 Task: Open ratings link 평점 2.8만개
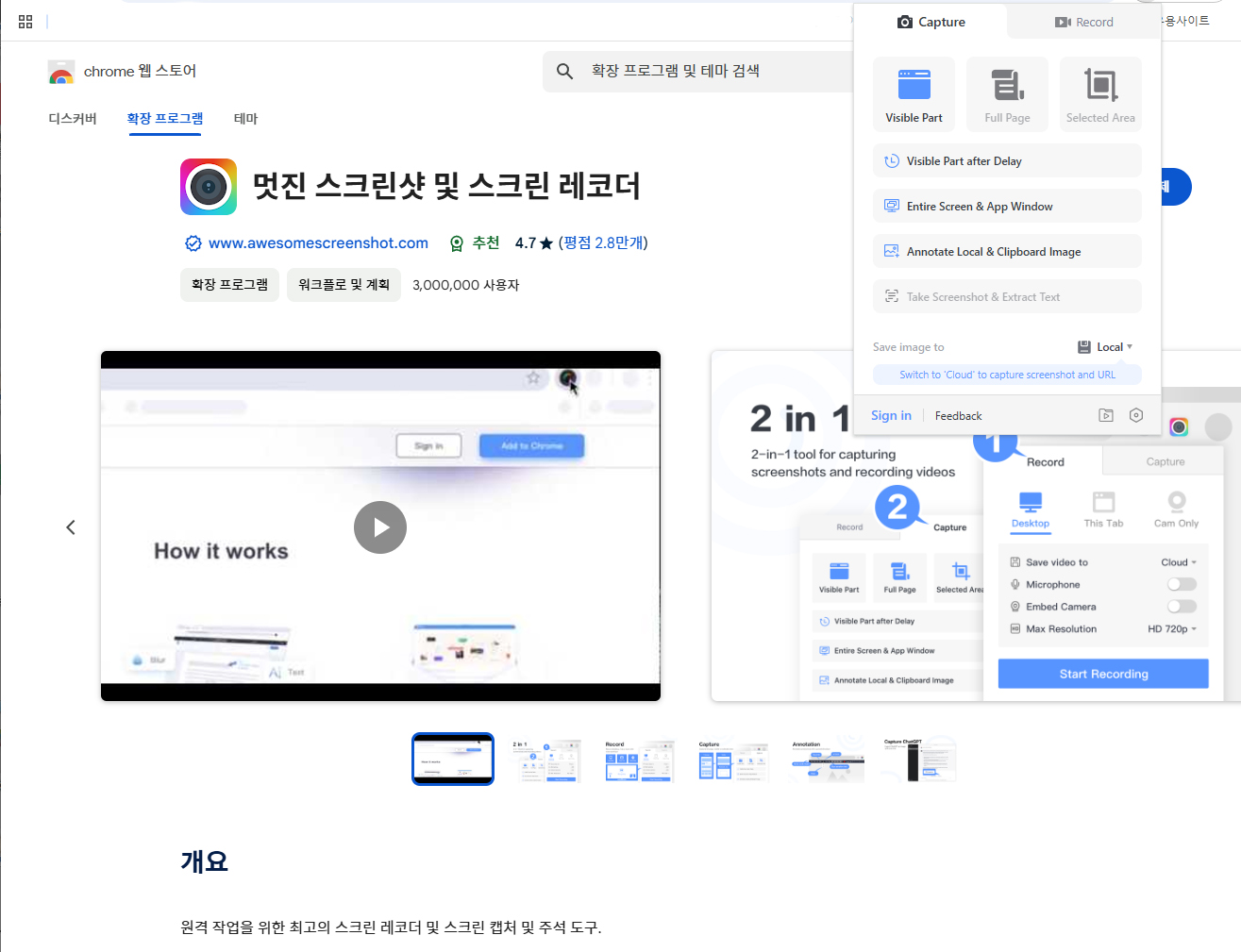tap(603, 242)
